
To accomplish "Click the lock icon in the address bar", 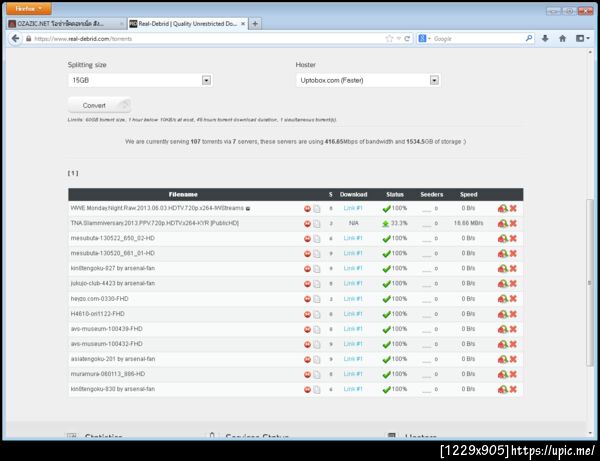I will pos(29,39).
